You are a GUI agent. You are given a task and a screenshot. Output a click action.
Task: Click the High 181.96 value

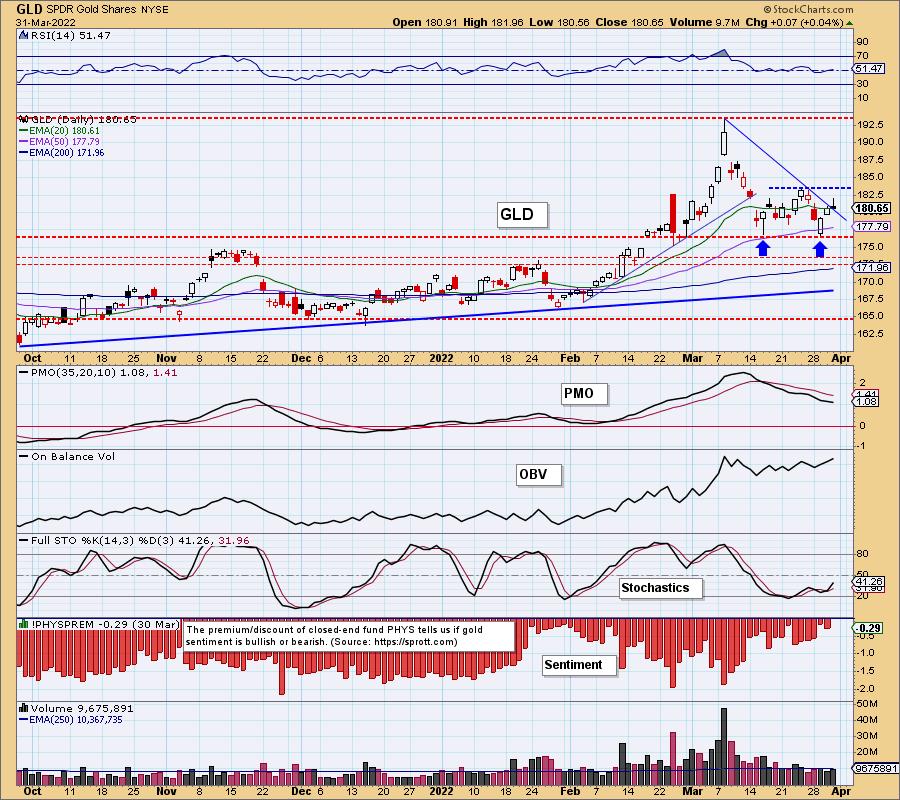coord(493,22)
